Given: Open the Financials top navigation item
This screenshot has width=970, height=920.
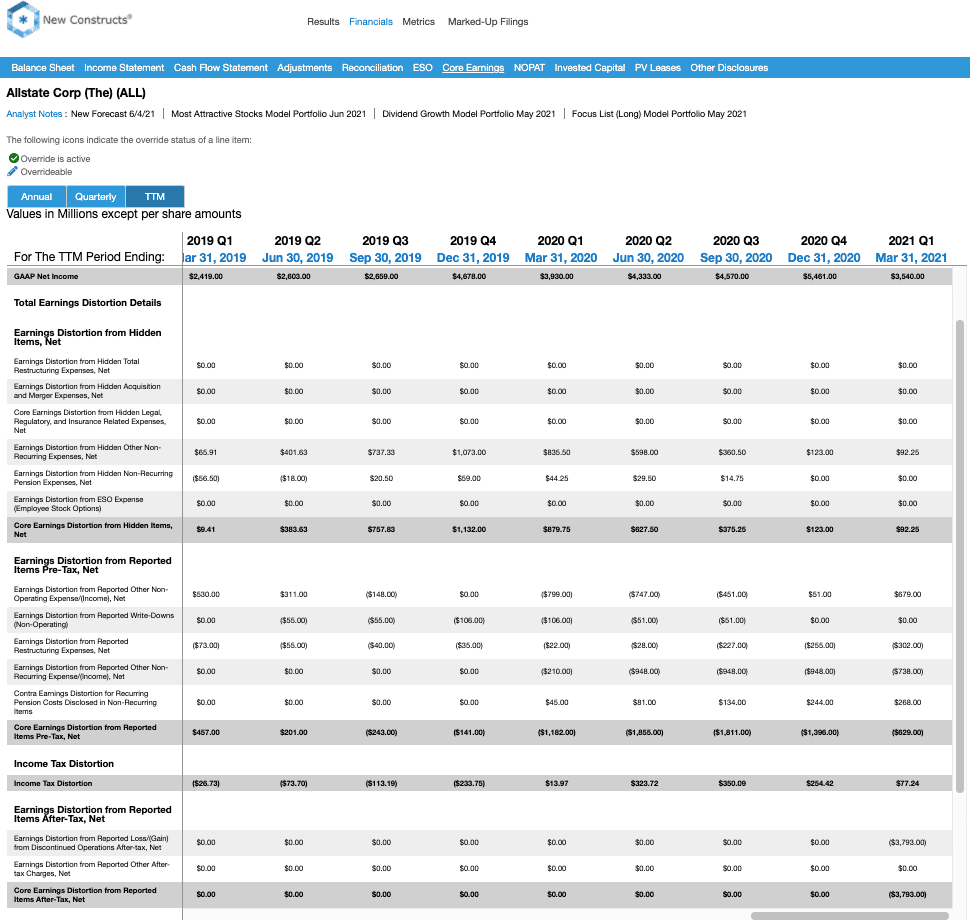Looking at the screenshot, I should point(371,22).
